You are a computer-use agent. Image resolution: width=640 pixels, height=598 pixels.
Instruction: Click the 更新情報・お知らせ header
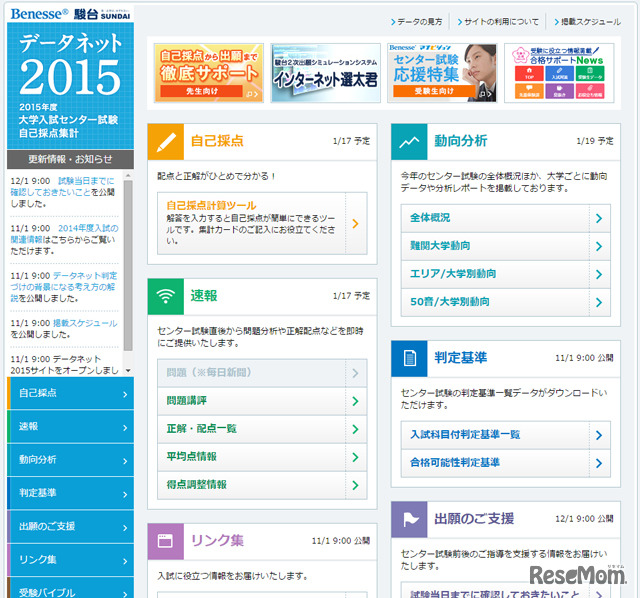[70, 159]
